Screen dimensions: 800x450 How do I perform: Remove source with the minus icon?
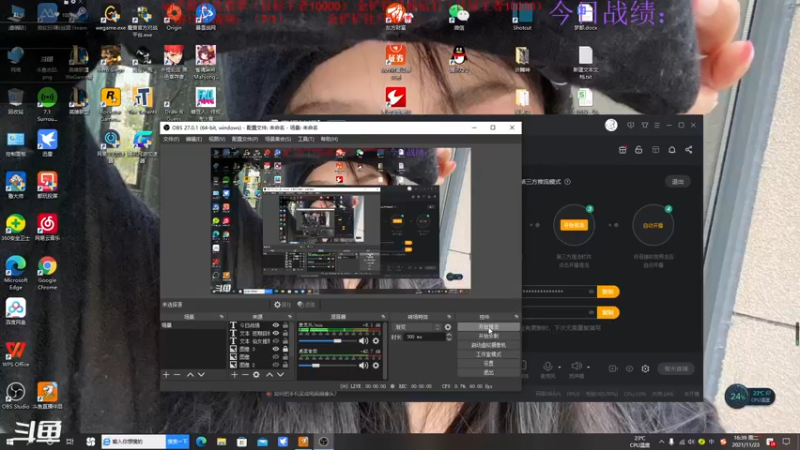tap(245, 375)
